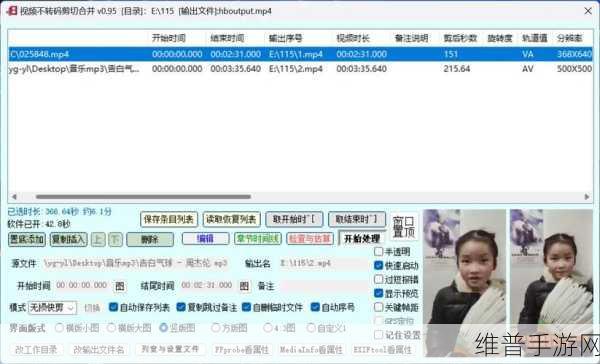This screenshot has width=600, height=364.
Task: Click the 图 button beside 开始时间 field
Action: (120, 286)
